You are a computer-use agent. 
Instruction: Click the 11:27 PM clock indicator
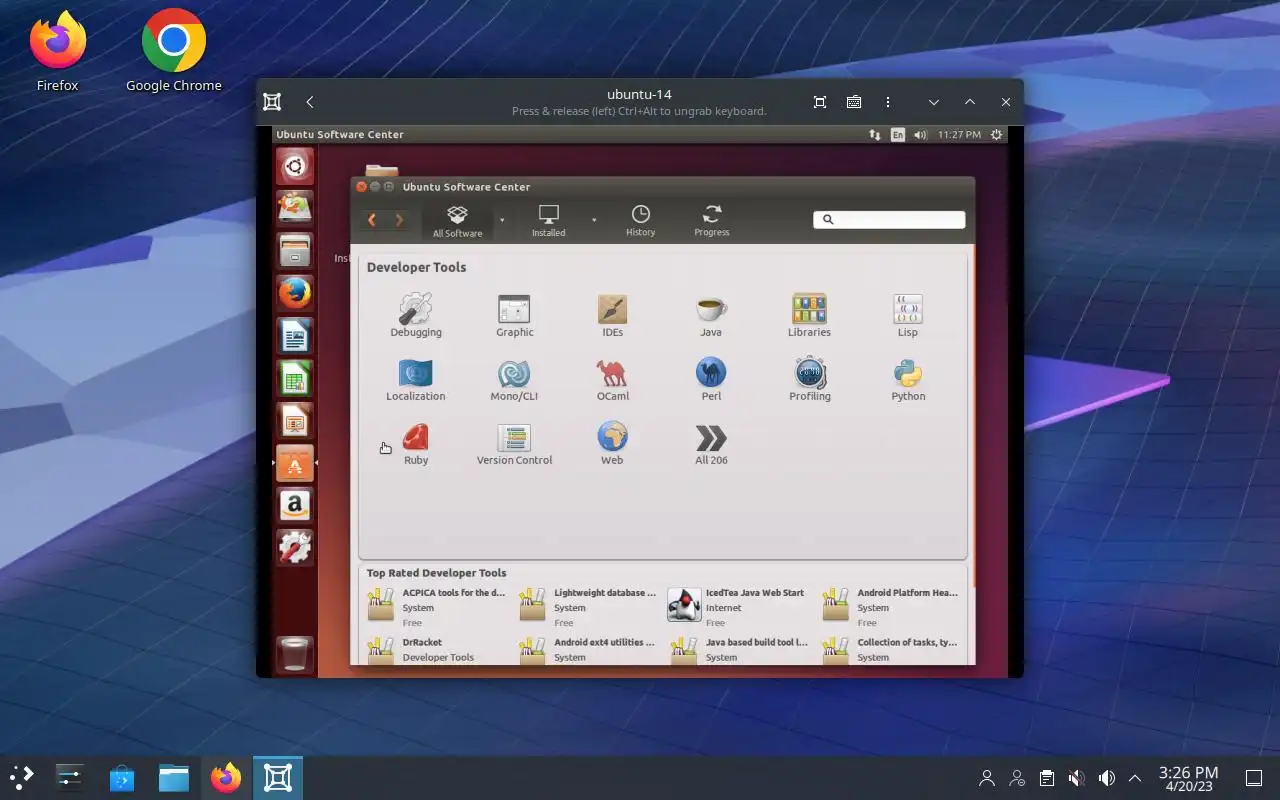click(x=959, y=134)
